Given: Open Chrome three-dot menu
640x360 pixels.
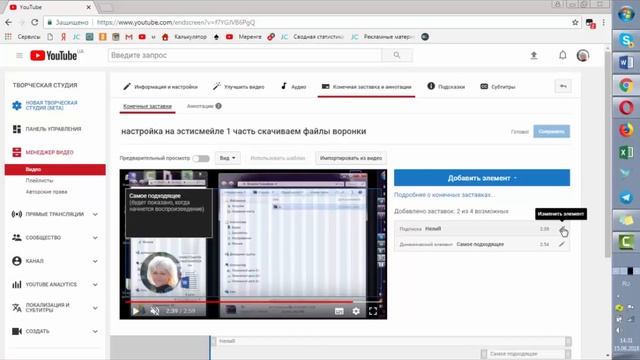Looking at the screenshot, I should tap(604, 22).
